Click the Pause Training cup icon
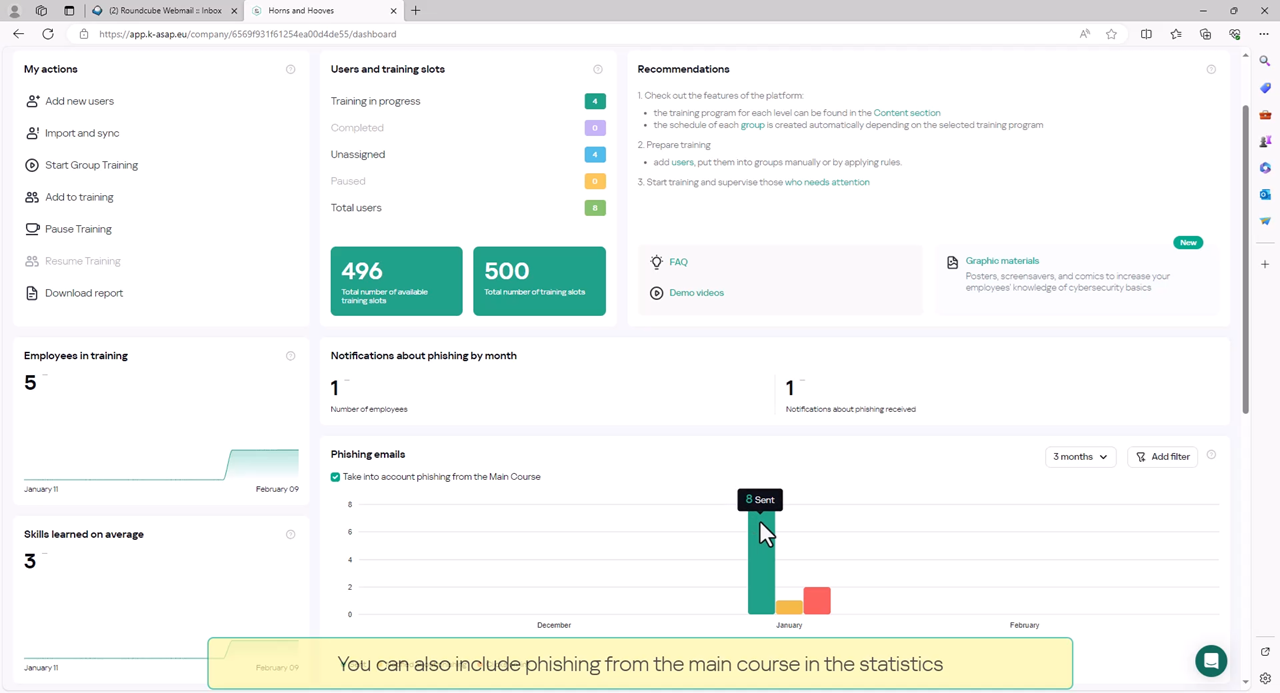The width and height of the screenshot is (1280, 693). click(x=33, y=229)
